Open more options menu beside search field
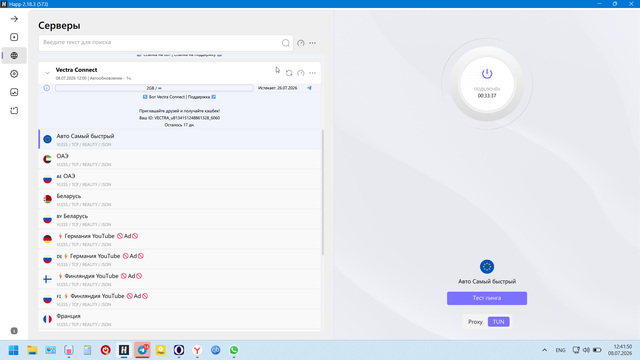 tap(313, 43)
